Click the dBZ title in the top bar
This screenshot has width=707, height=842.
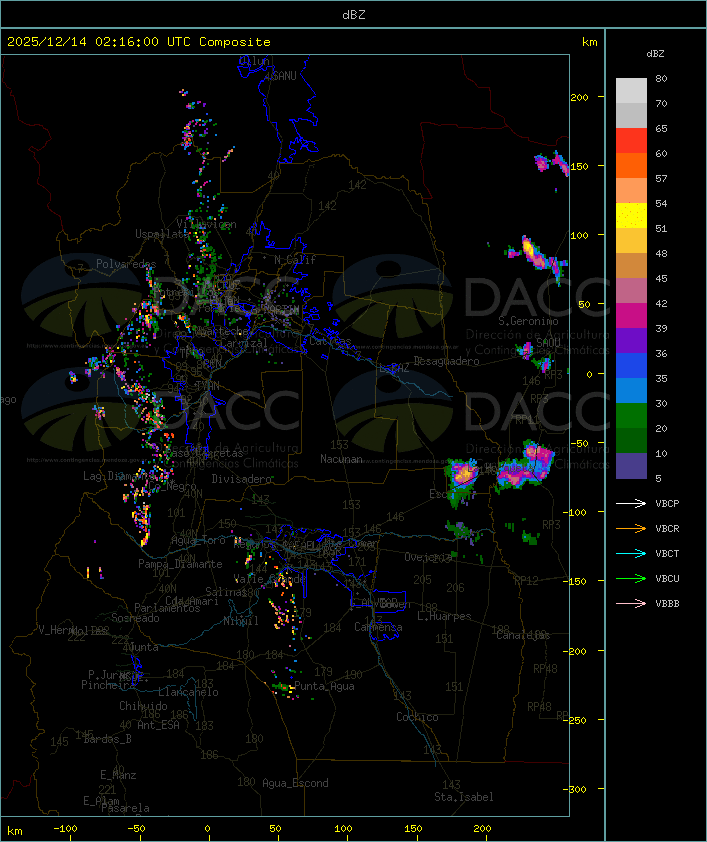pos(354,14)
